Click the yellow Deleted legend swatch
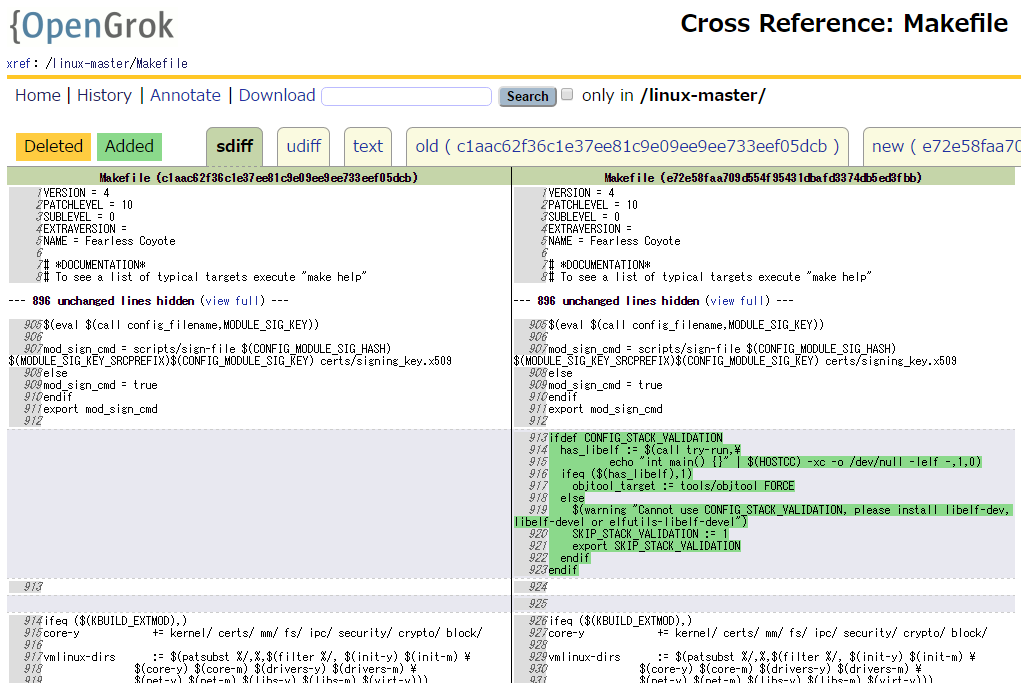The image size is (1021, 683). 53,146
